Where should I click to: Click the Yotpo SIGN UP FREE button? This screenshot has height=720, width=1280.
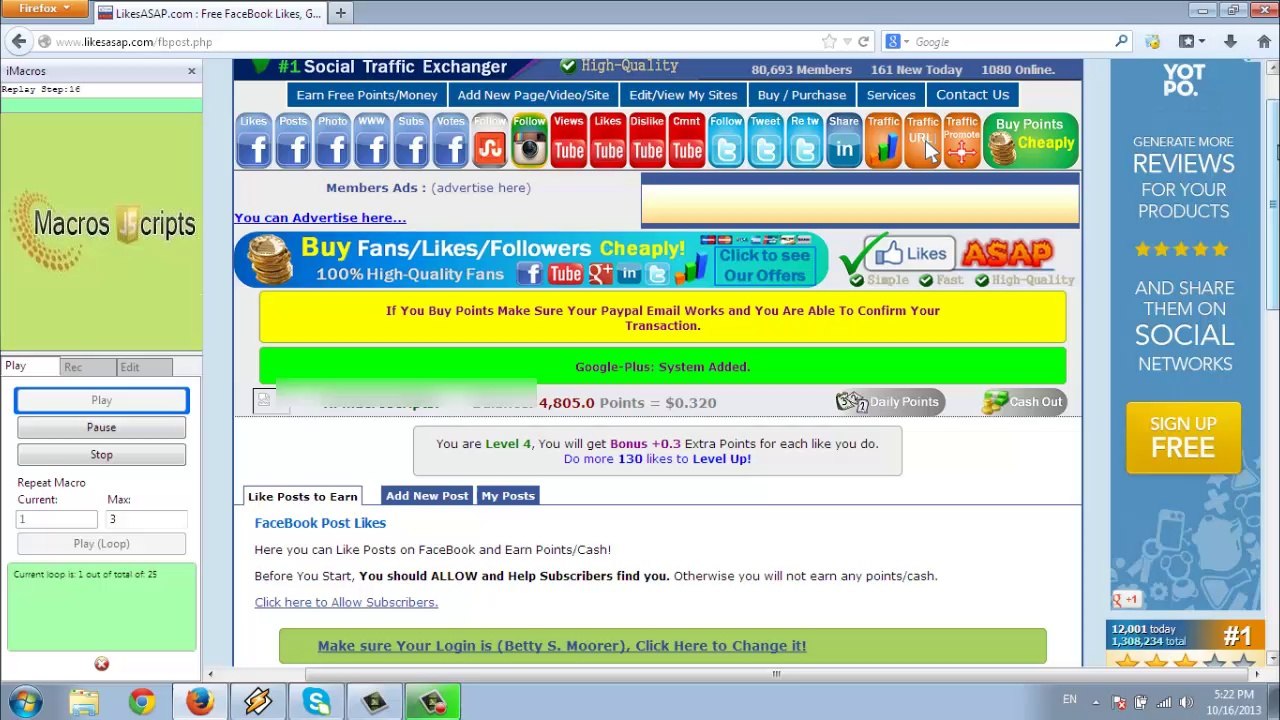[1183, 437]
